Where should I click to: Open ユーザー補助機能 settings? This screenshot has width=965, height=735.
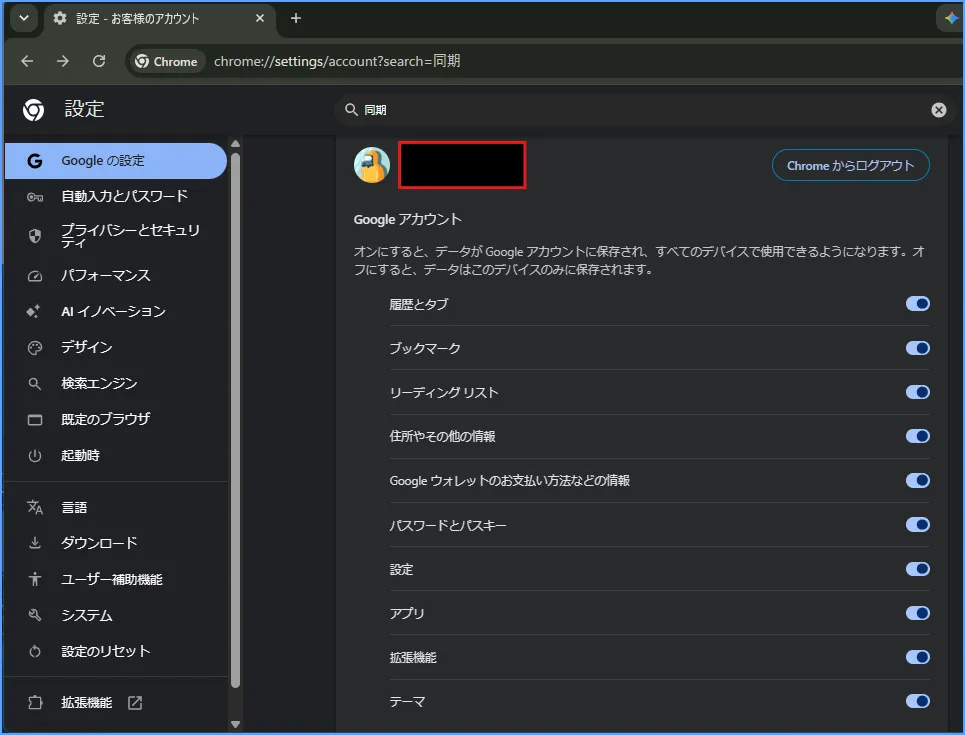click(116, 579)
